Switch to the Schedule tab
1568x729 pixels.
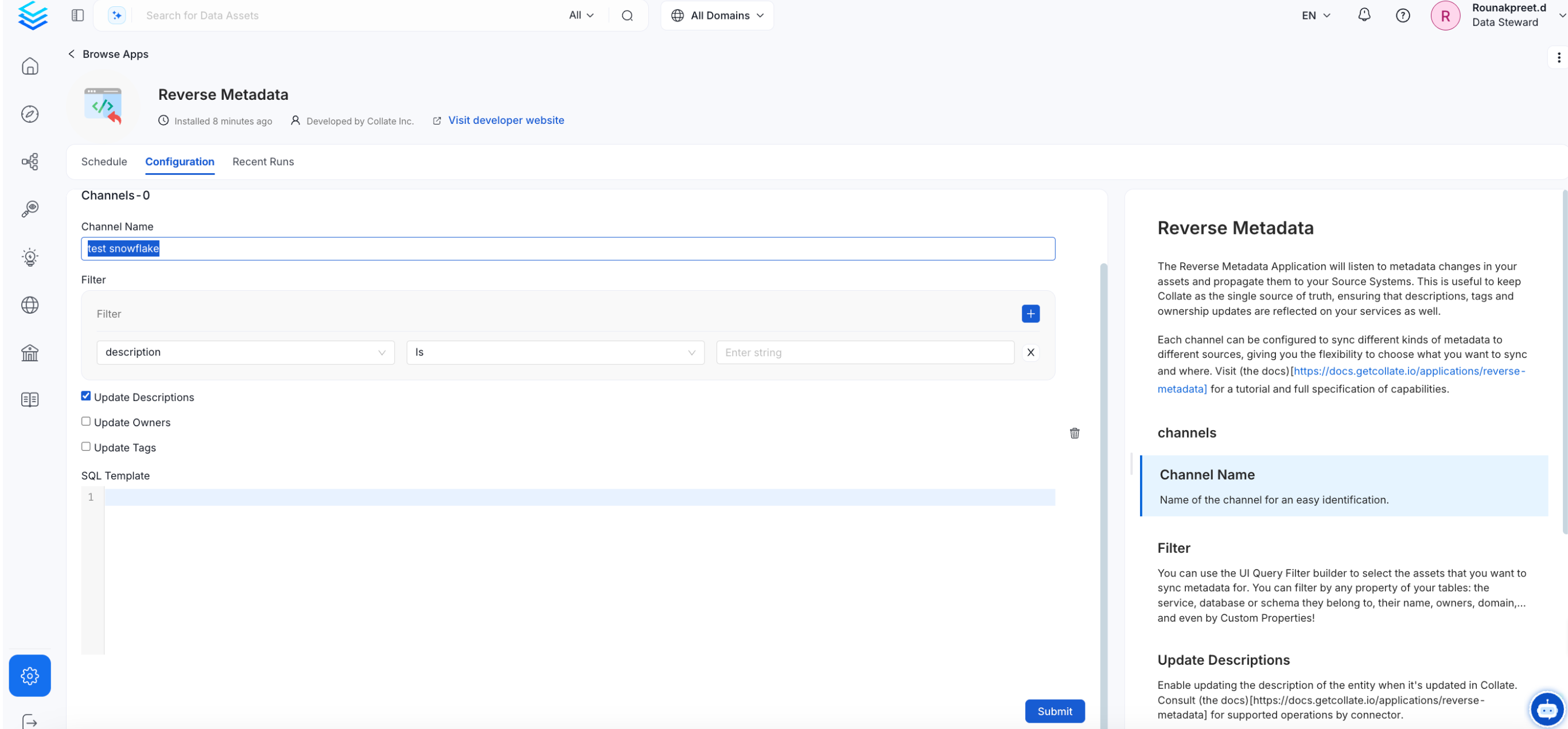104,161
